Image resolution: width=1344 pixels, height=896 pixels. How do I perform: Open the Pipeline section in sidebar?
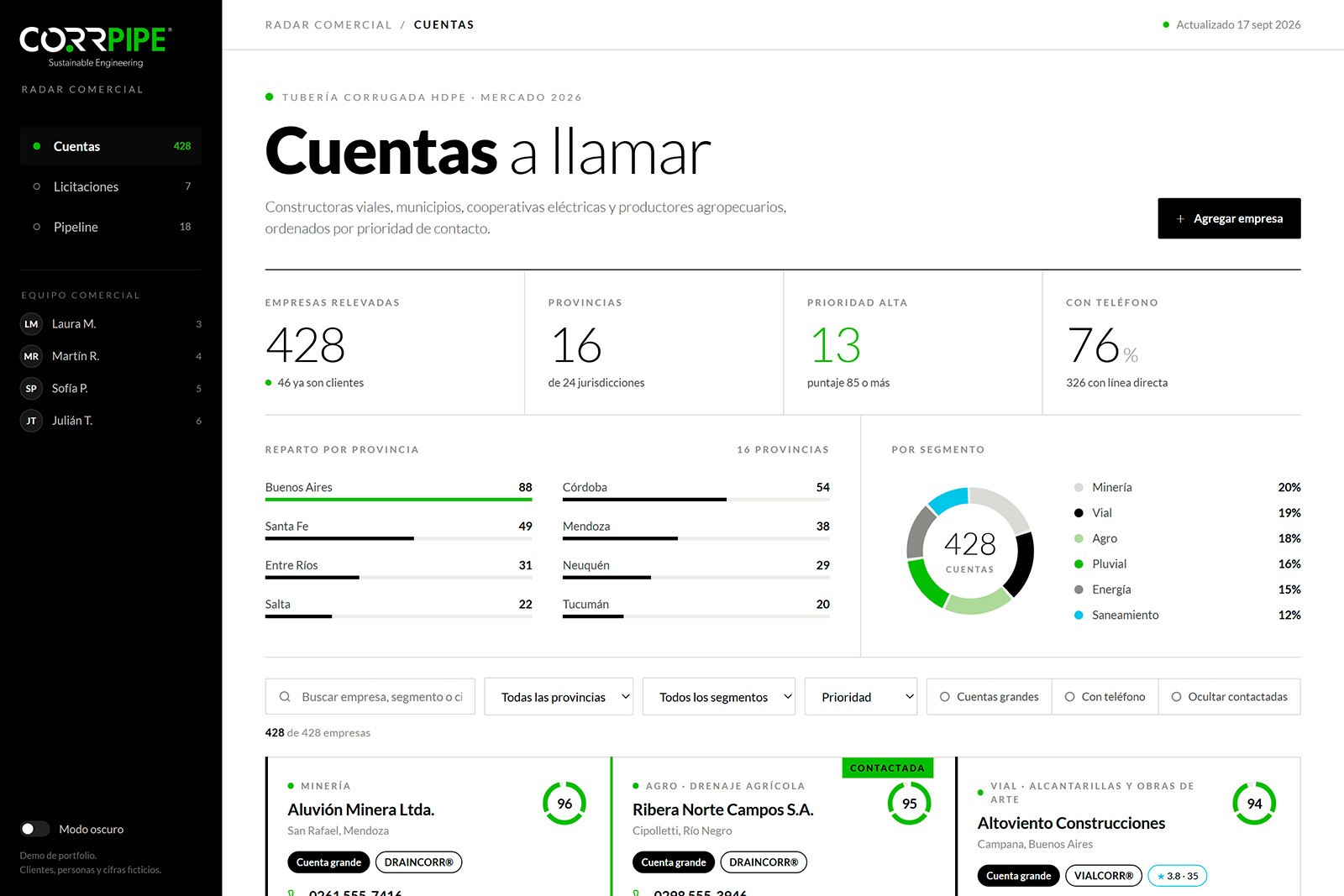111,227
